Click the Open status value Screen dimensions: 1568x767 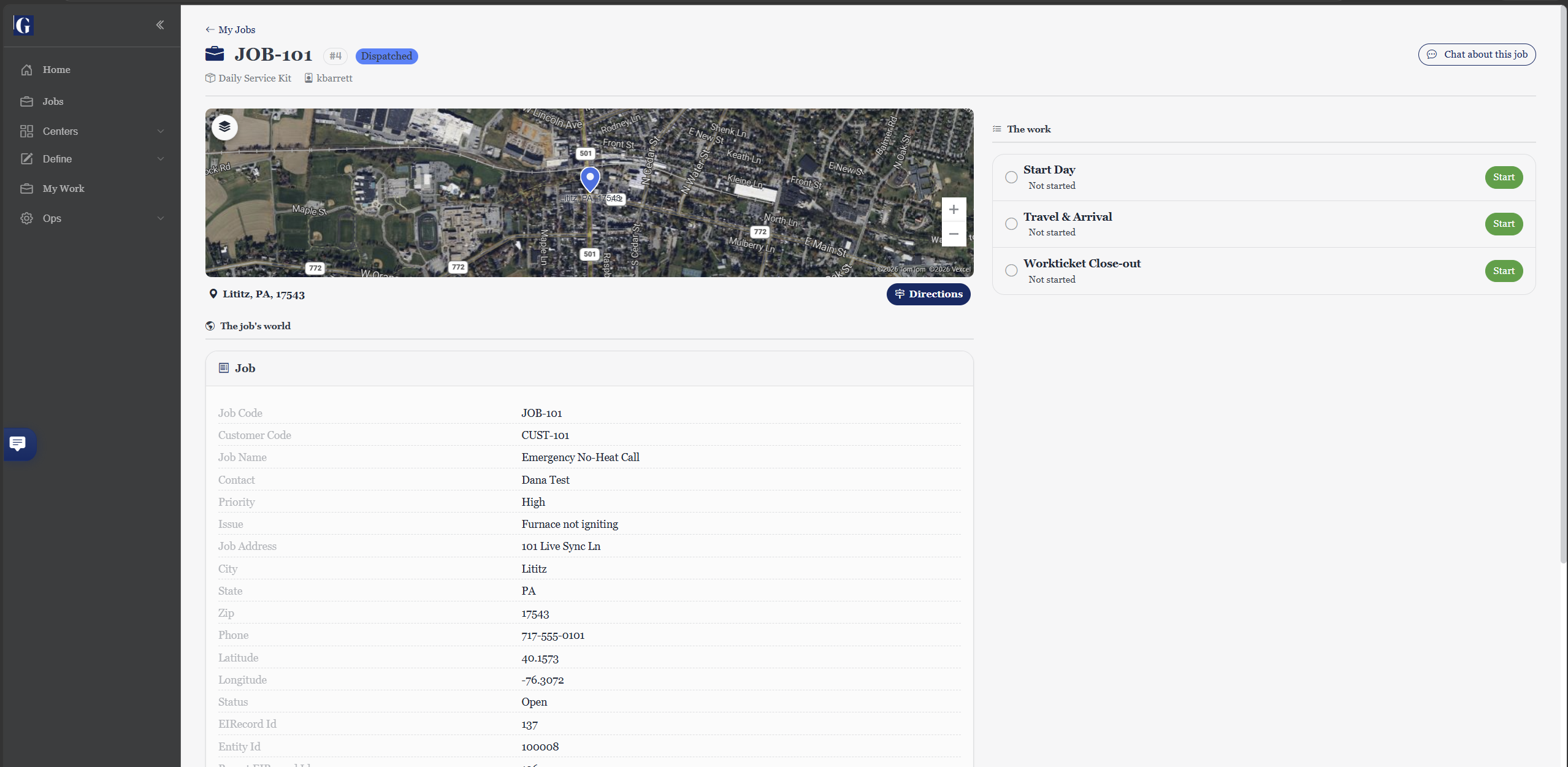click(x=534, y=702)
